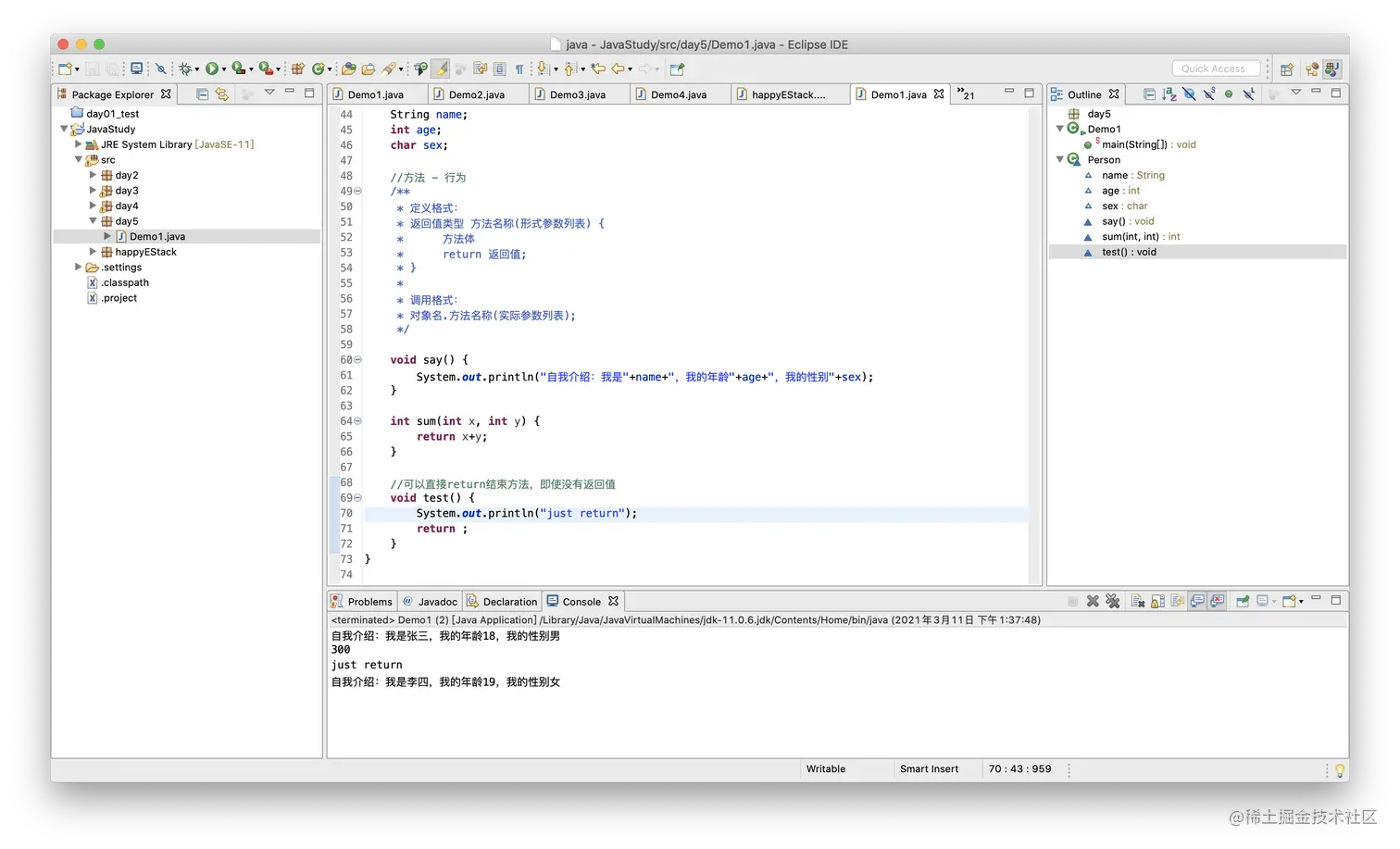This screenshot has width=1400, height=849.
Task: Toggle Scroll Lock in Console
Action: (x=1157, y=602)
